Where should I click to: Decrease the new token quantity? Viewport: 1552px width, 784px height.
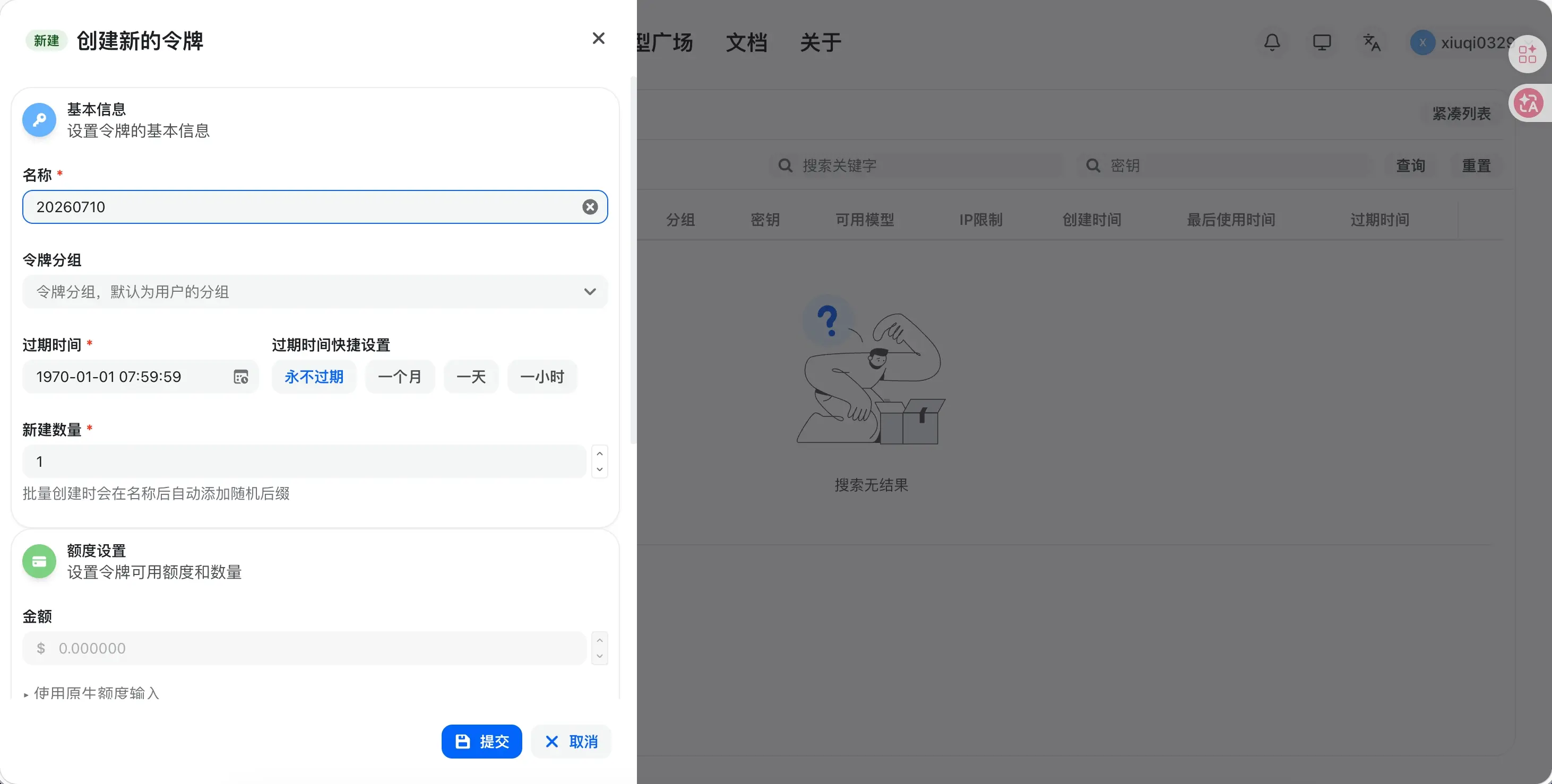point(599,469)
